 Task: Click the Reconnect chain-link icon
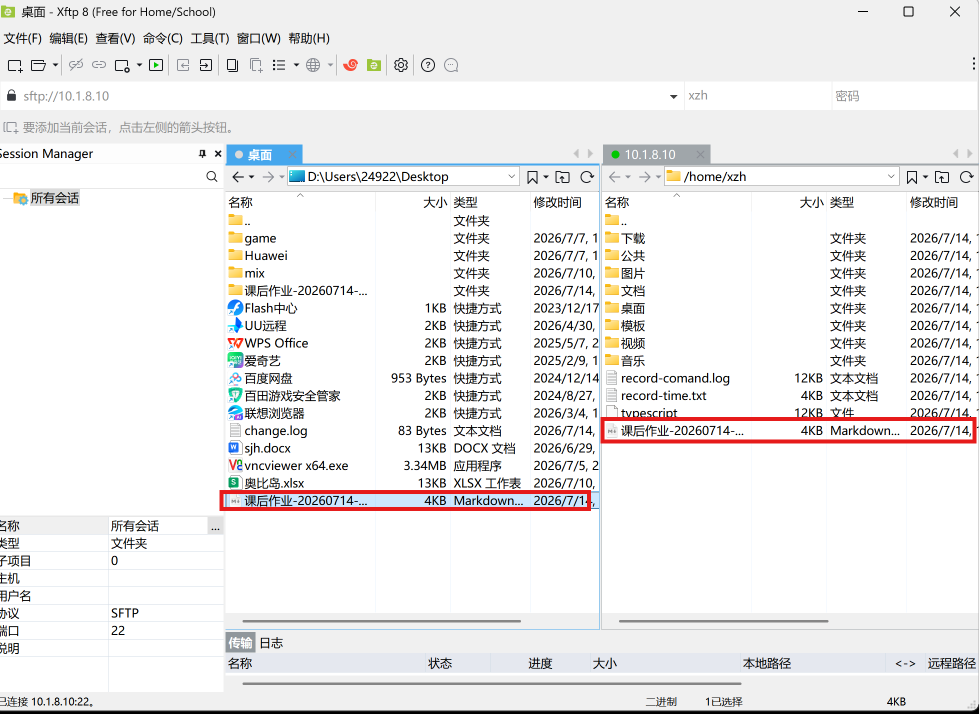99,65
